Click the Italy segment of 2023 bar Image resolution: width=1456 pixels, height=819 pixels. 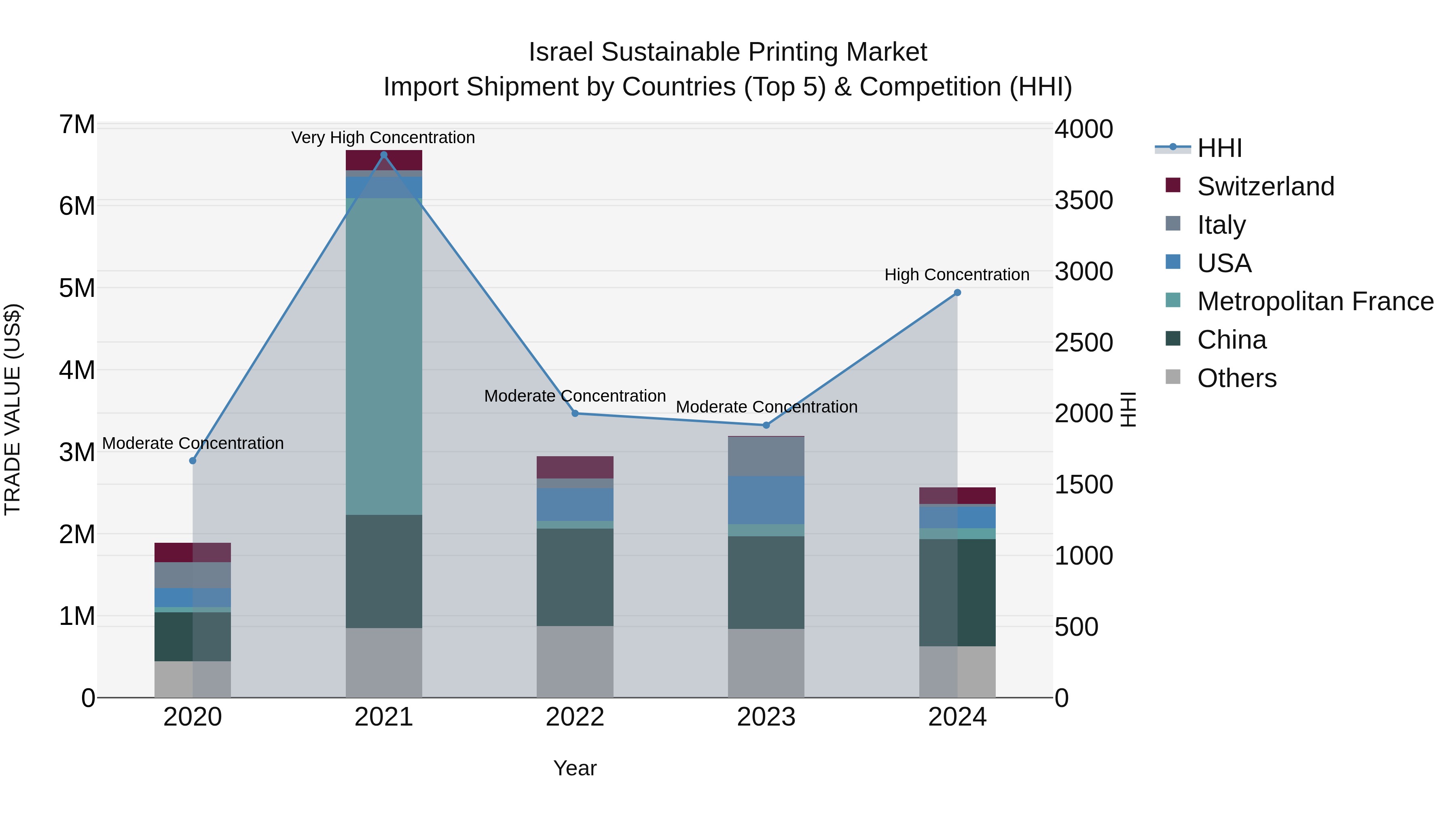[766, 457]
